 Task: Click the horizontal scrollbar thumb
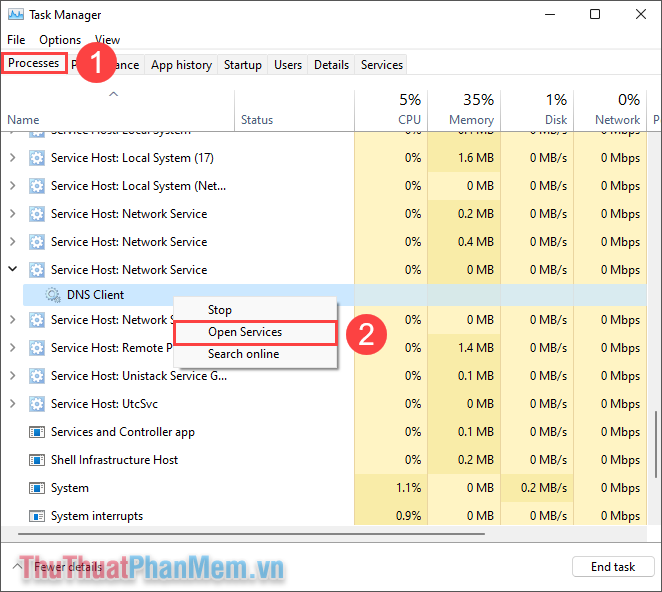click(251, 534)
